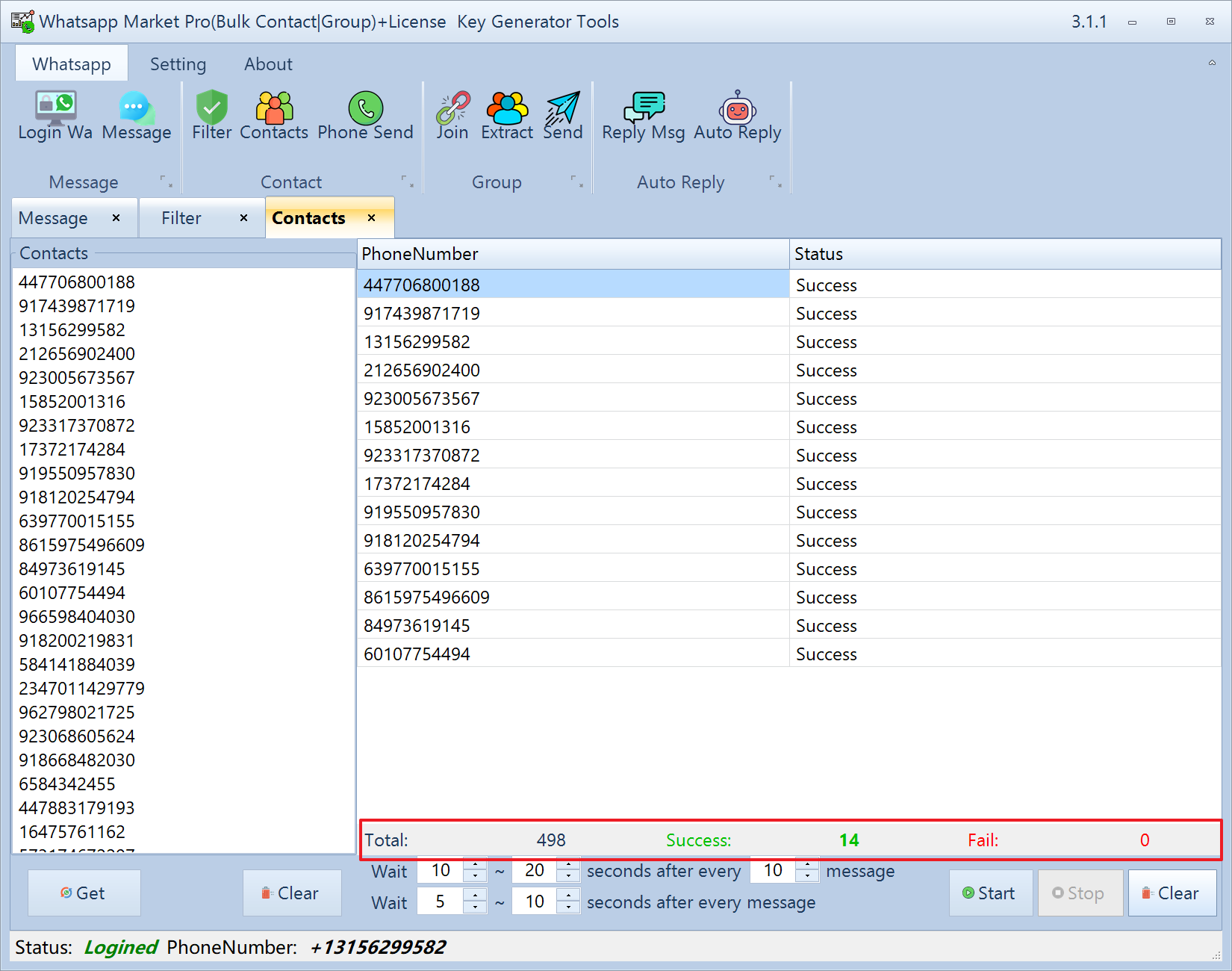Click the Logined status text
The width and height of the screenshot is (1232, 971).
120,947
